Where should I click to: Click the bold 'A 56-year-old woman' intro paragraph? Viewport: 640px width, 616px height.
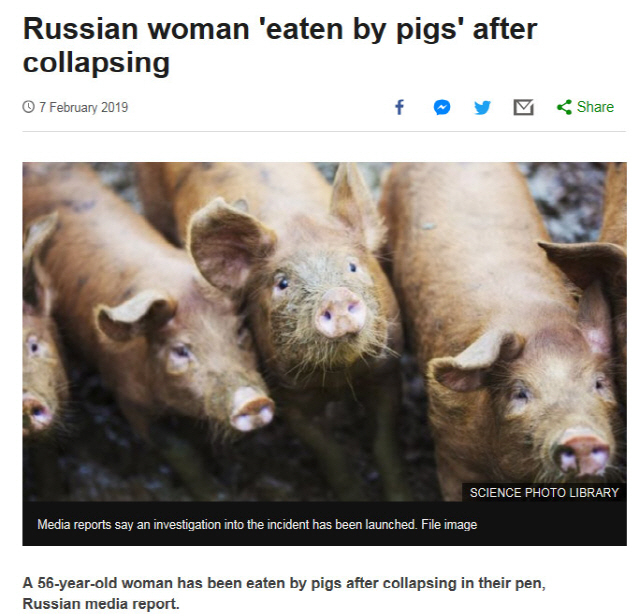tap(284, 593)
